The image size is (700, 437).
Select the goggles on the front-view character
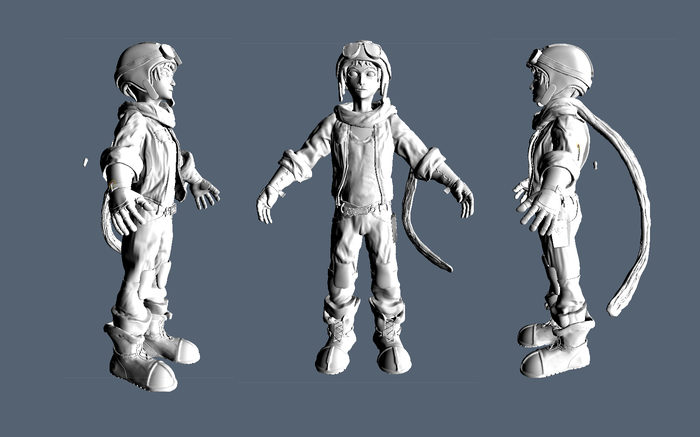[362, 50]
